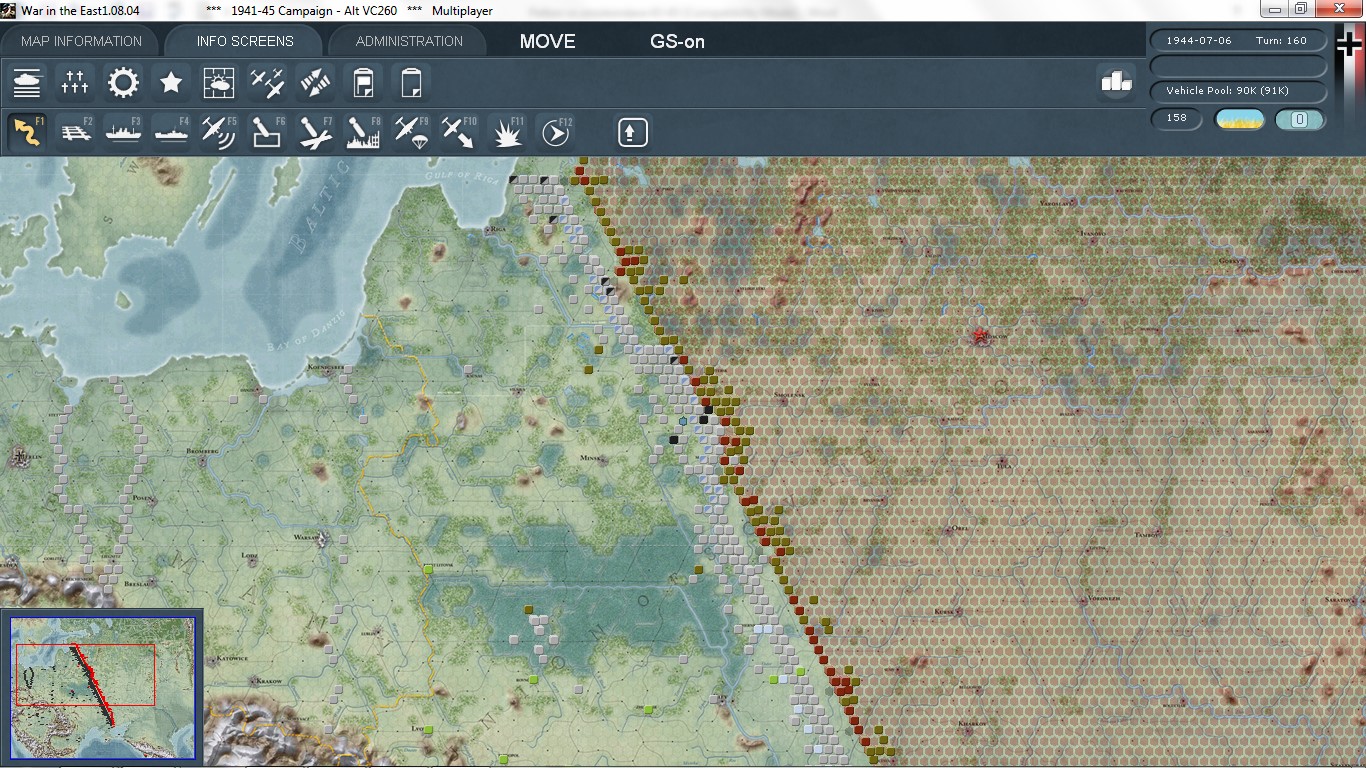Open the victory star icon
This screenshot has width=1366, height=768.
171,82
